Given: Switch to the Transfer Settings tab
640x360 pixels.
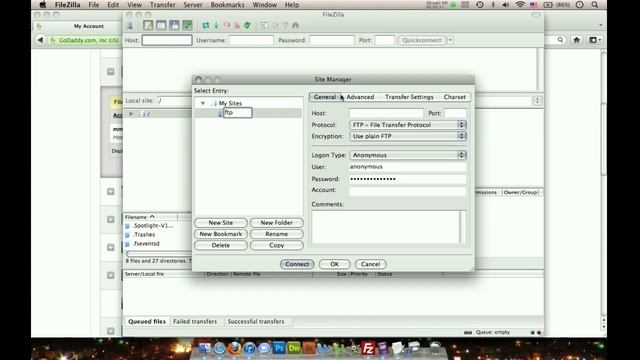Looking at the screenshot, I should (x=409, y=97).
